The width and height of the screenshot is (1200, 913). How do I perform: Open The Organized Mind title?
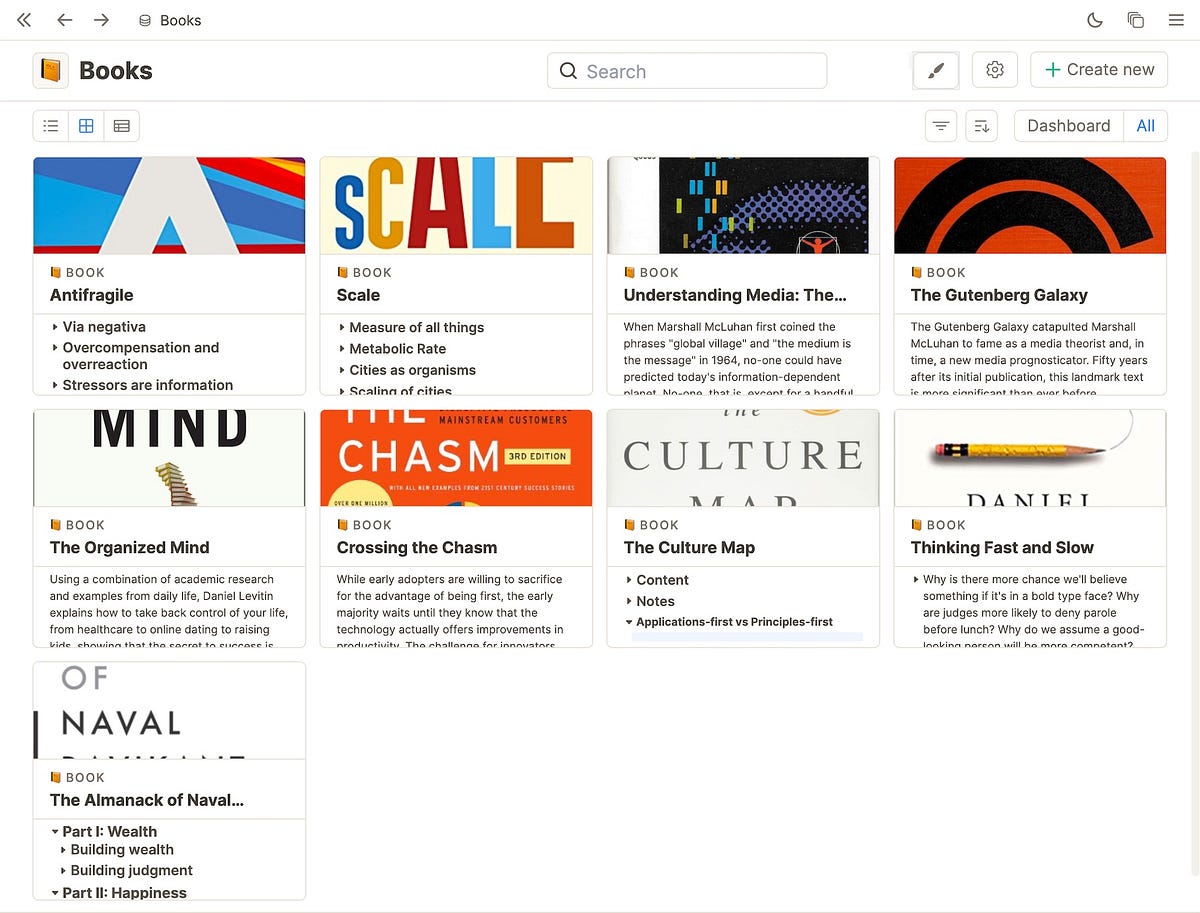coord(130,548)
